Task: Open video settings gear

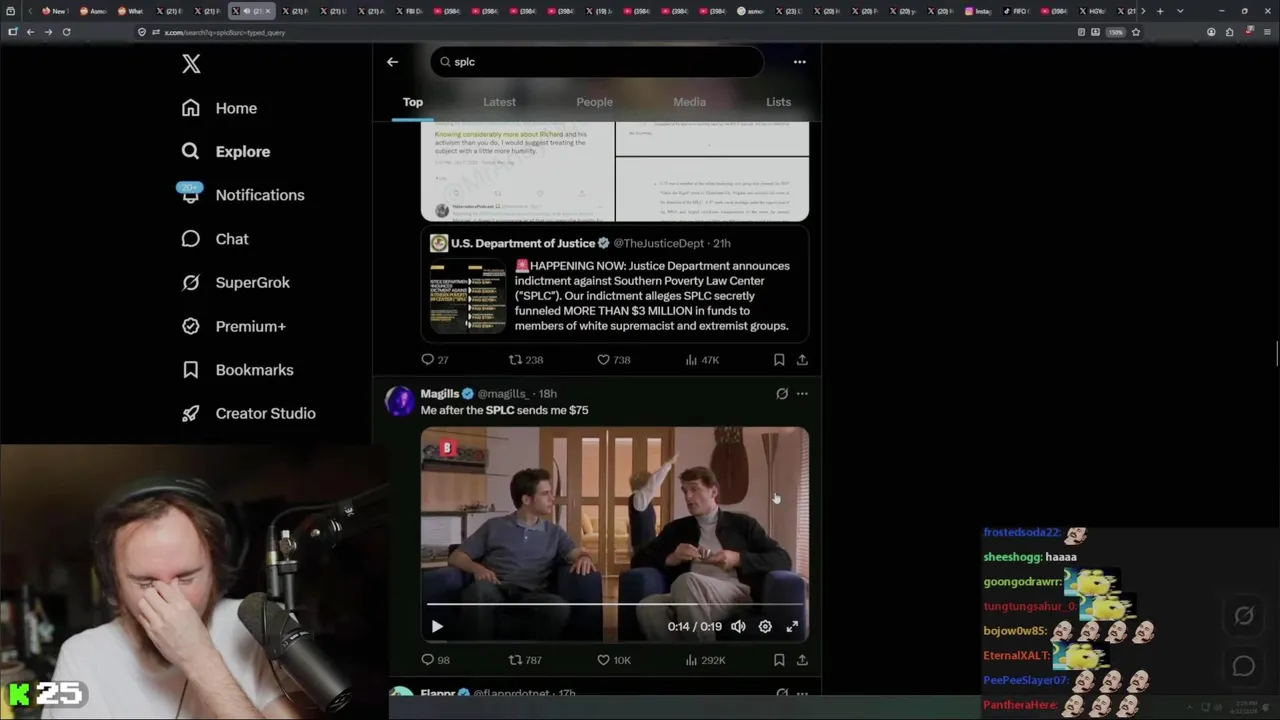Action: tap(765, 626)
